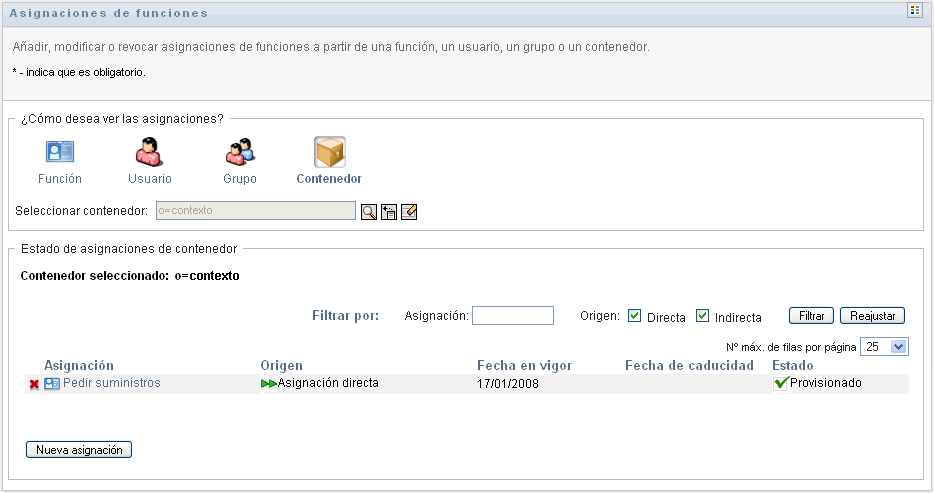
Task: Select the Usuario view icon
Action: click(x=149, y=152)
